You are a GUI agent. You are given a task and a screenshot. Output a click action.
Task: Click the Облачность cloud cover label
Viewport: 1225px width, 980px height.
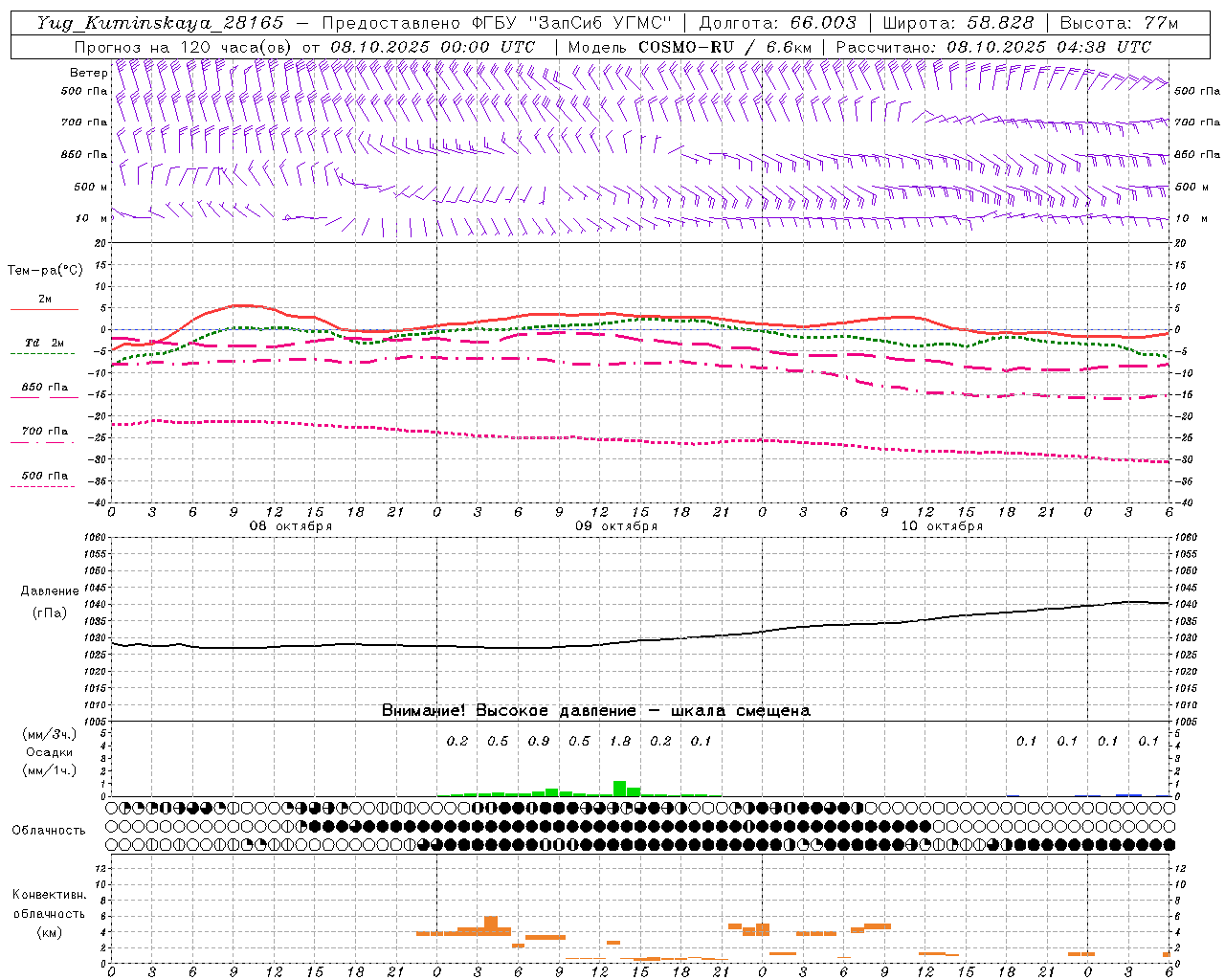(49, 830)
